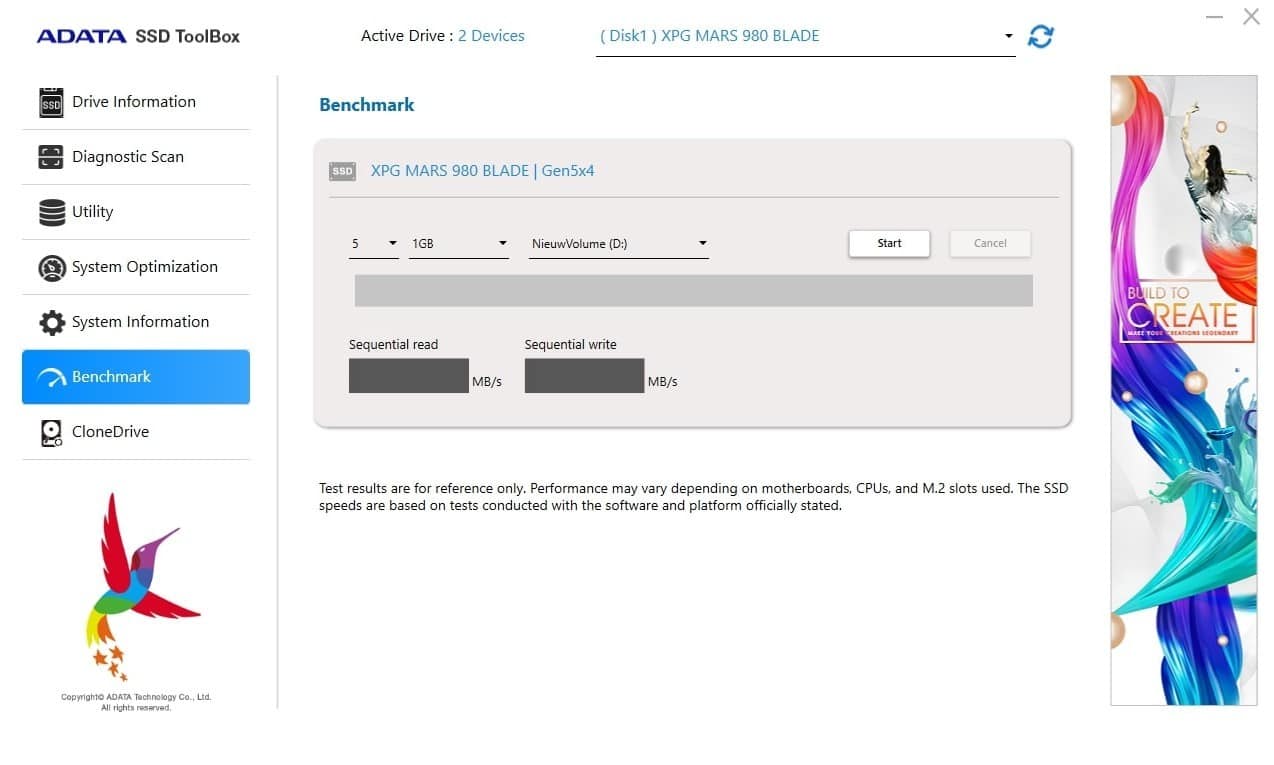This screenshot has height=765, width=1274.
Task: Refresh the active drive list
Action: click(1041, 36)
